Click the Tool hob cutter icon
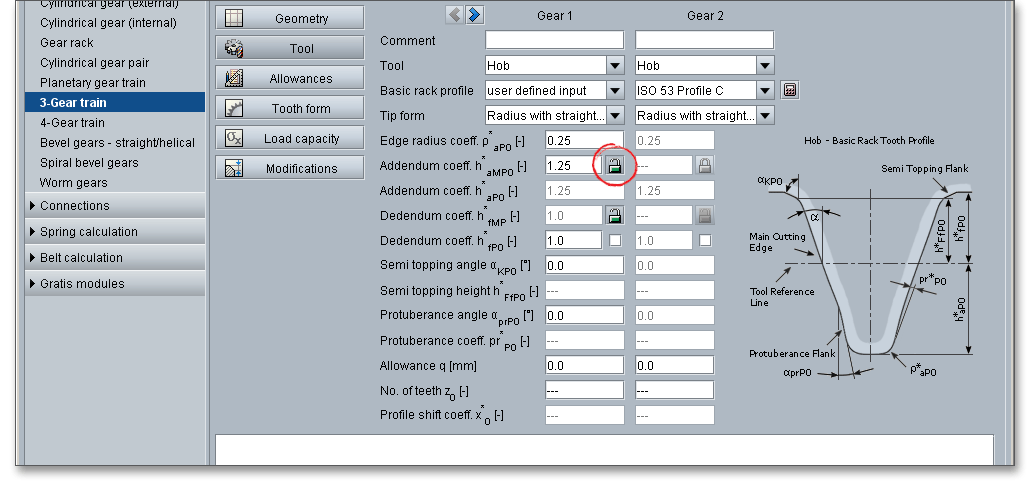The width and height of the screenshot is (1030, 481). [x=235, y=48]
